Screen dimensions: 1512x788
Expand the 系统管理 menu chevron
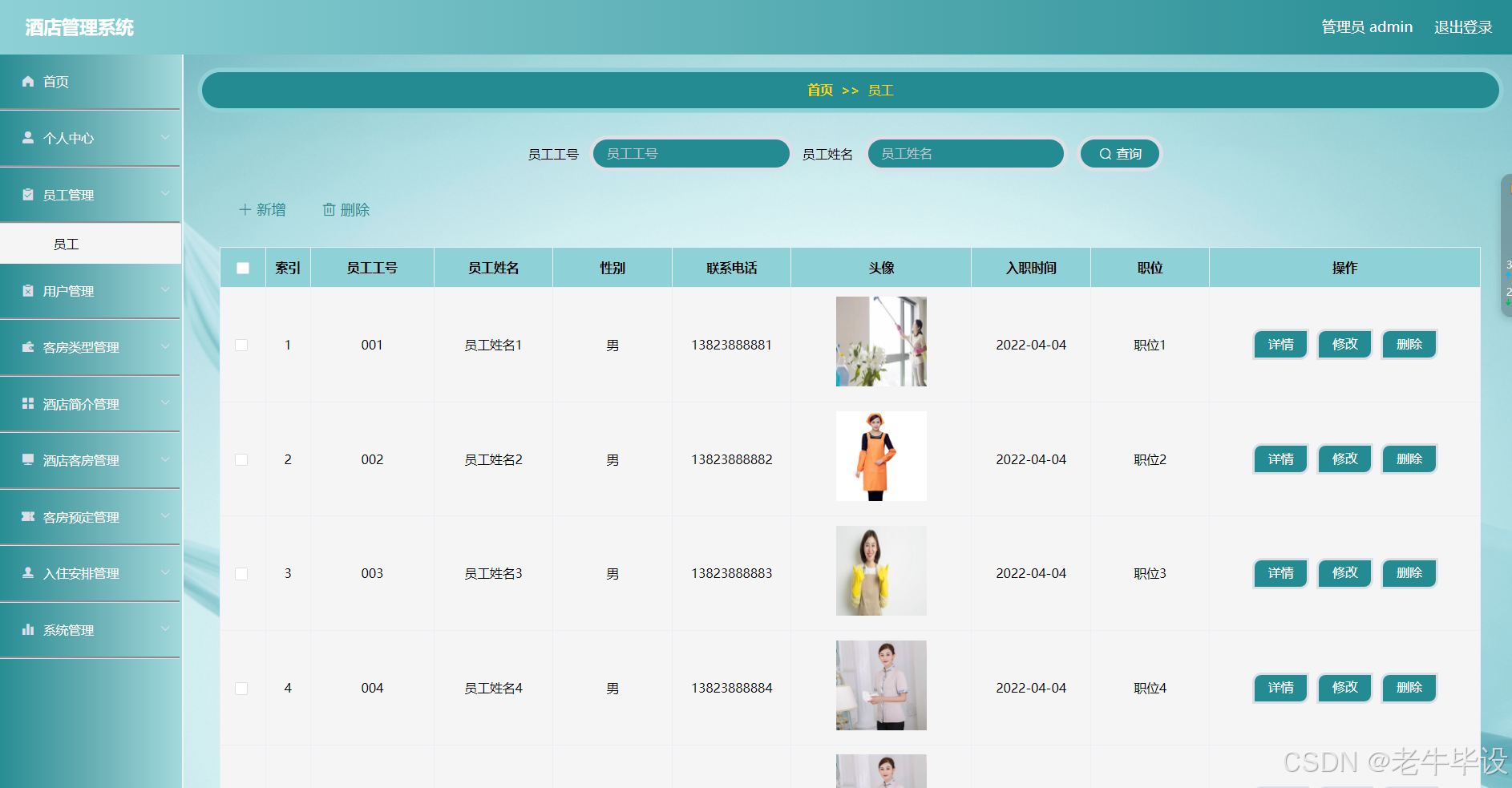pos(165,628)
